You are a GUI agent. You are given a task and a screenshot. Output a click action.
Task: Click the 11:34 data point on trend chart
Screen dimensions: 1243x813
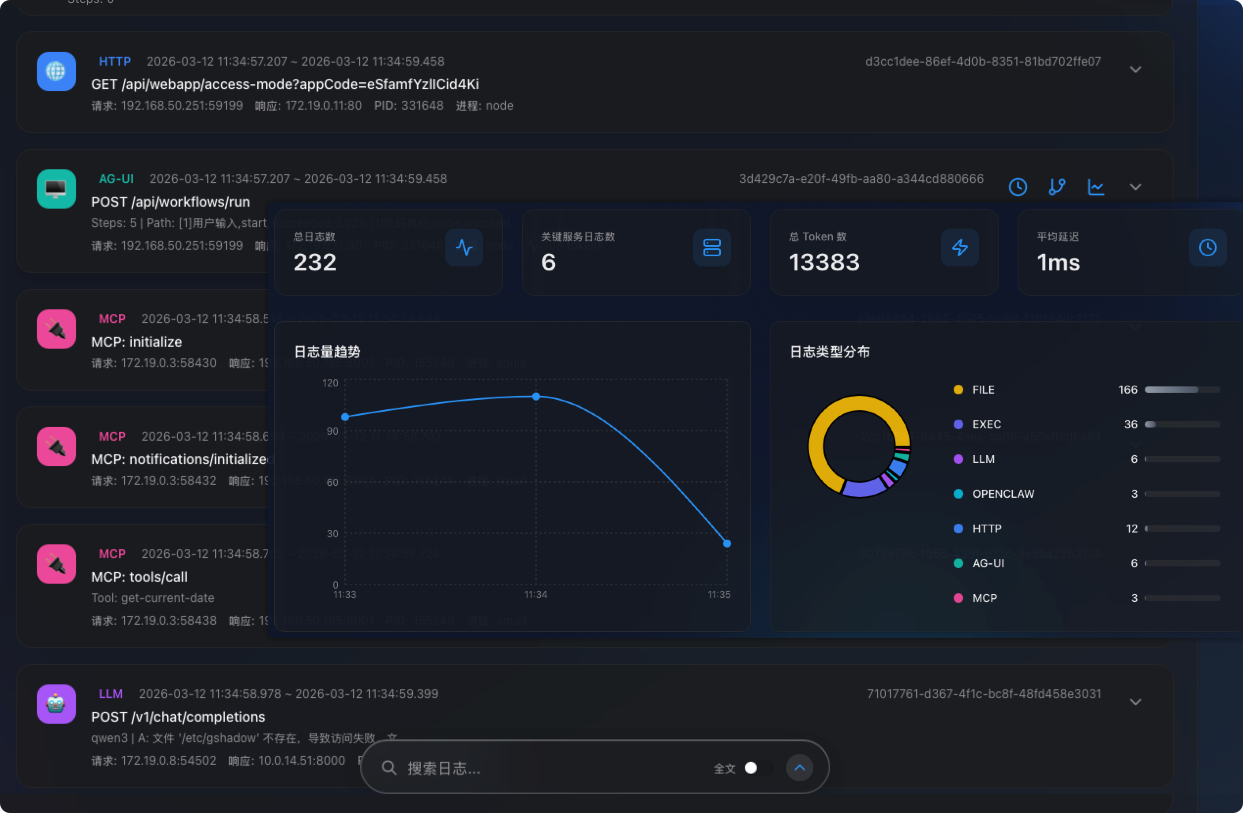[x=536, y=397]
